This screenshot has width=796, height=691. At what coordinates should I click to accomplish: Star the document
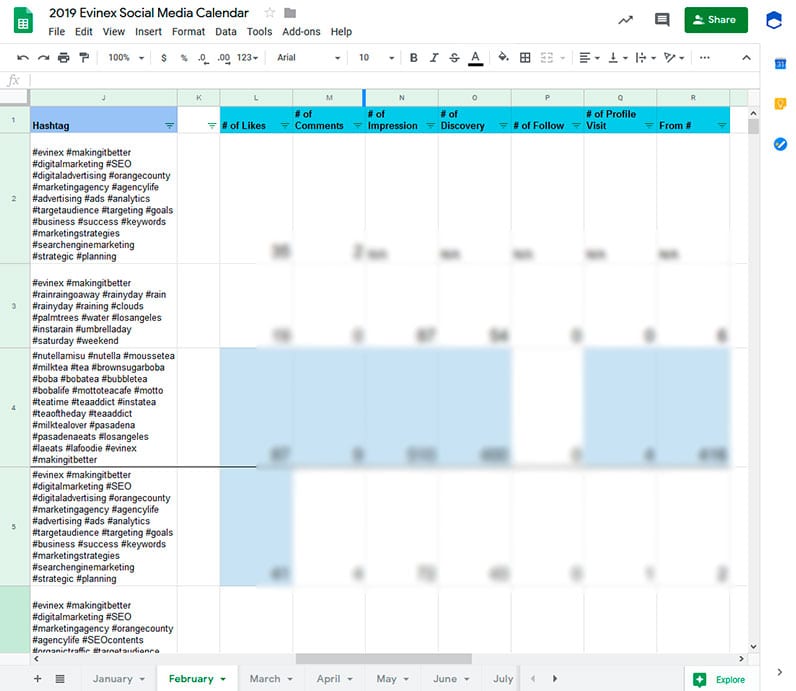[x=270, y=13]
